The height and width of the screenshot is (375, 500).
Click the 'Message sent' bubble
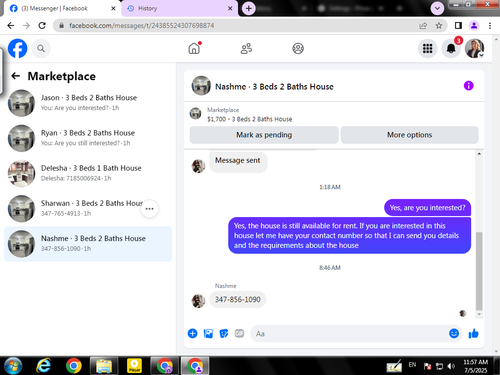click(238, 161)
